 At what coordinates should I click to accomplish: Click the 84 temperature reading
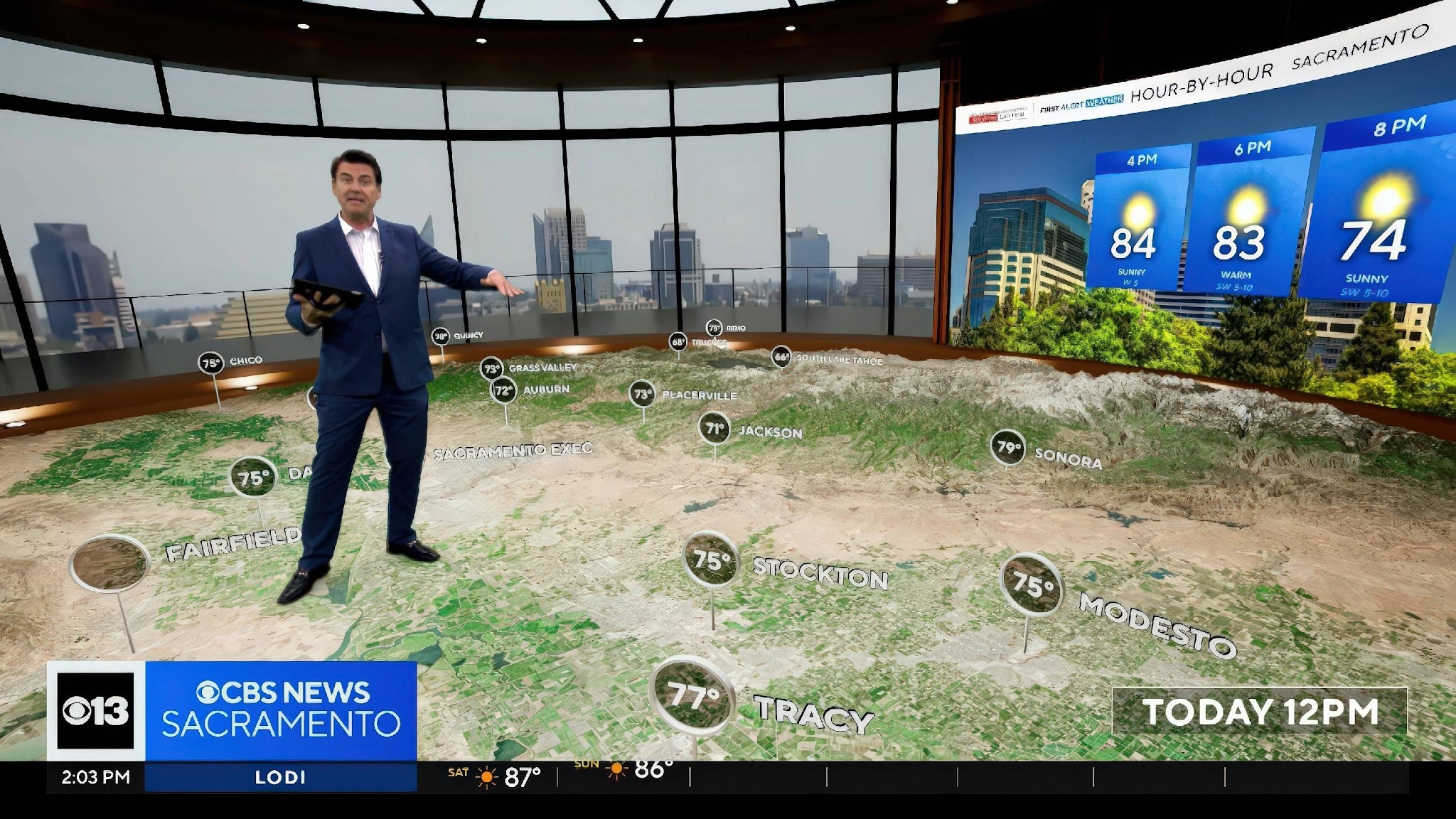pos(1133,243)
